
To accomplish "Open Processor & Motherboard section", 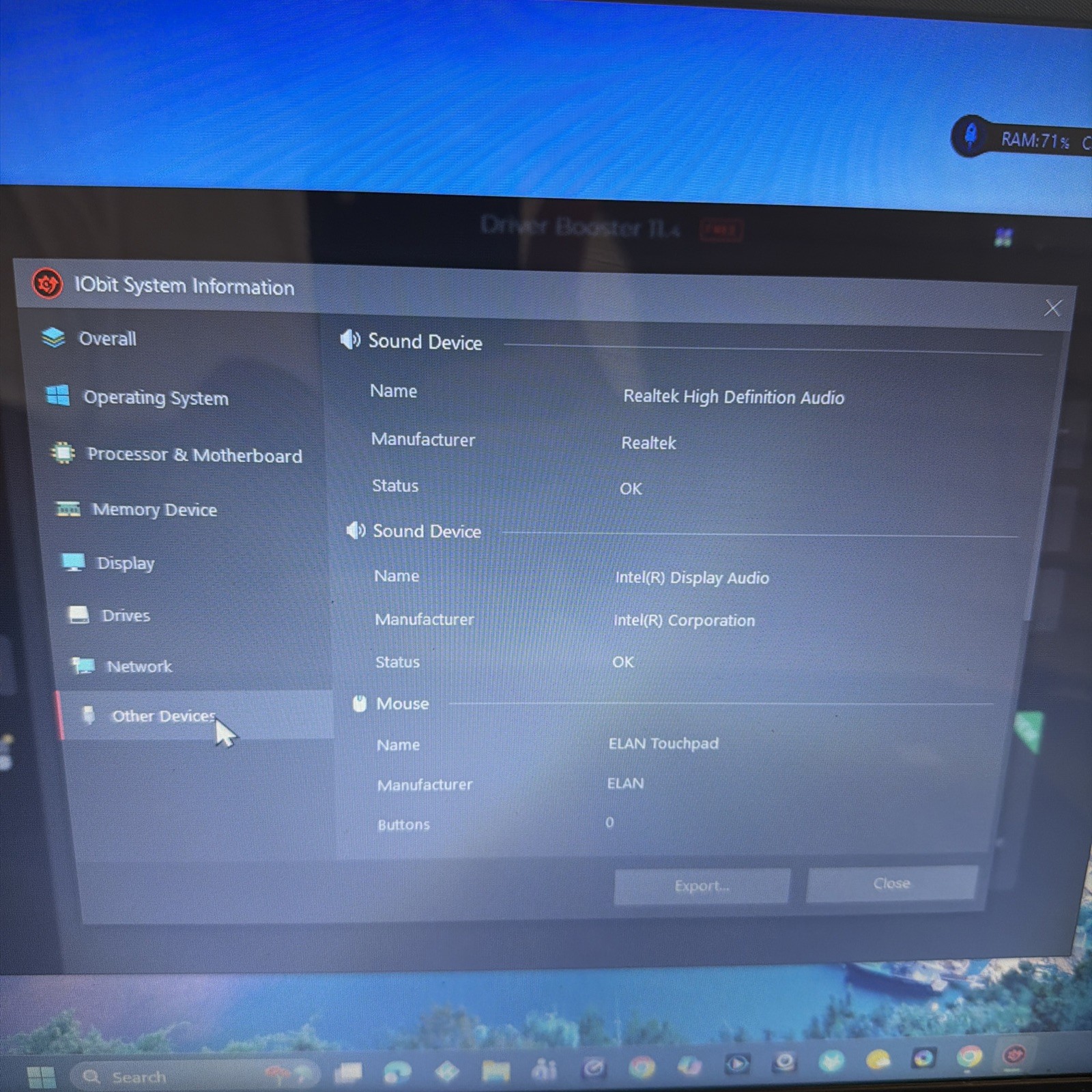I will pyautogui.click(x=195, y=455).
